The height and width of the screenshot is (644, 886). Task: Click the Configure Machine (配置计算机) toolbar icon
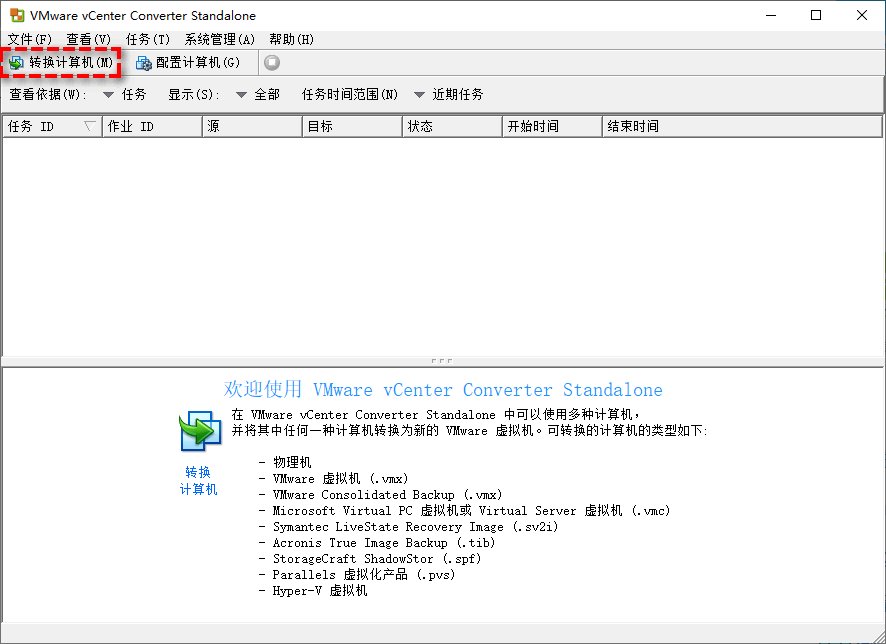(x=143, y=63)
